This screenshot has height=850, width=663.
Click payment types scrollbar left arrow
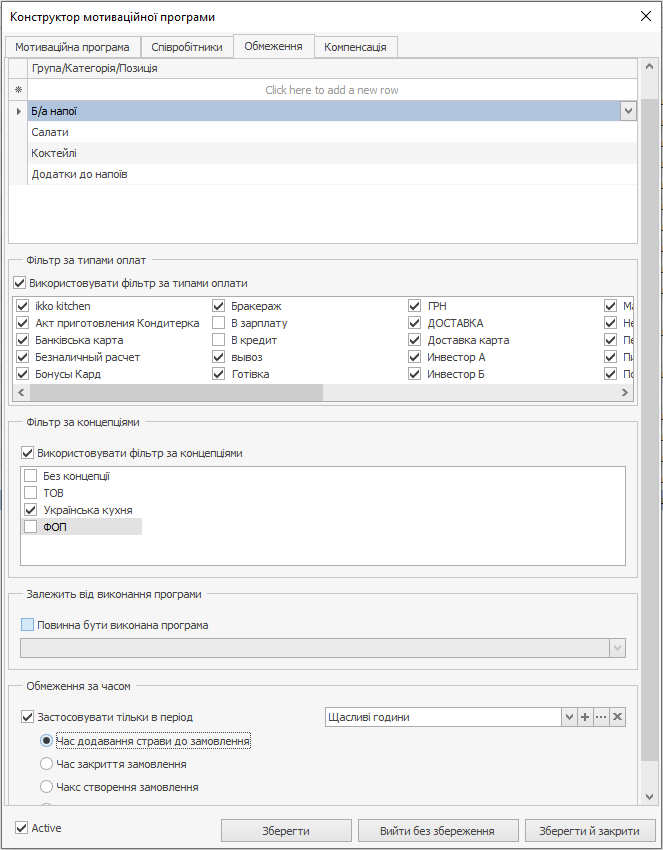pos(21,393)
